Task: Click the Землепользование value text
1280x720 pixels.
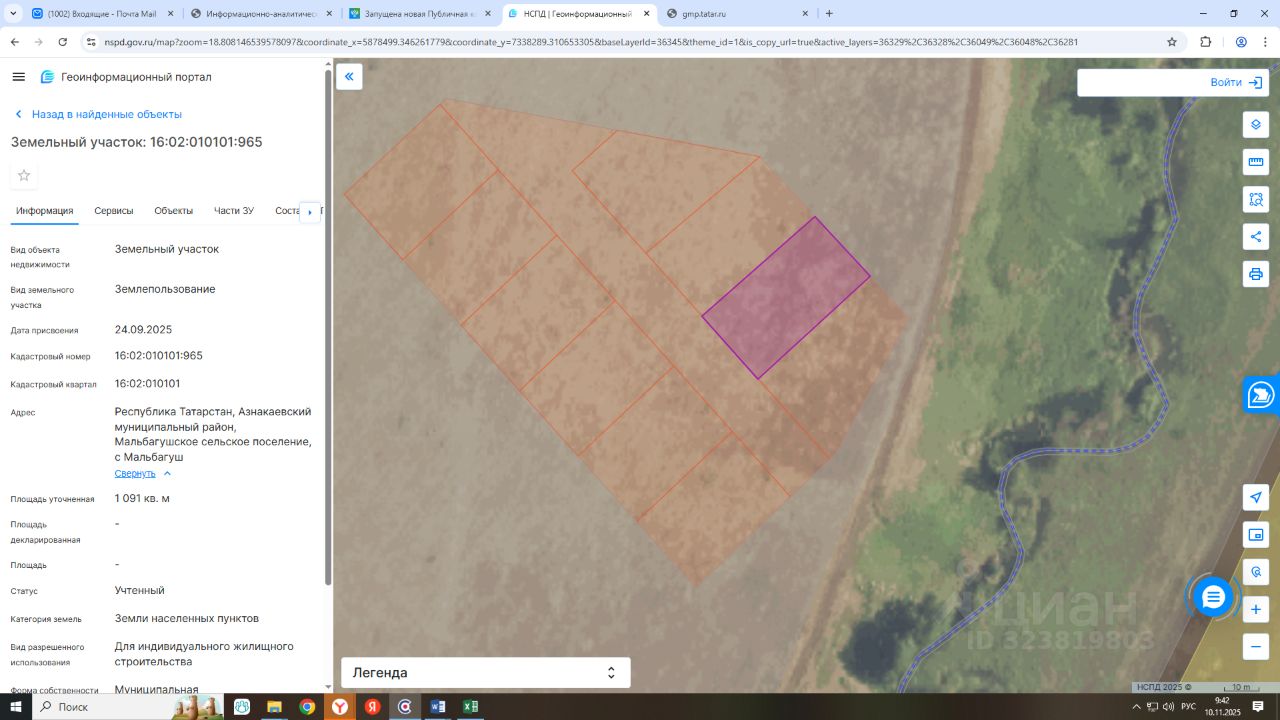Action: coord(165,290)
